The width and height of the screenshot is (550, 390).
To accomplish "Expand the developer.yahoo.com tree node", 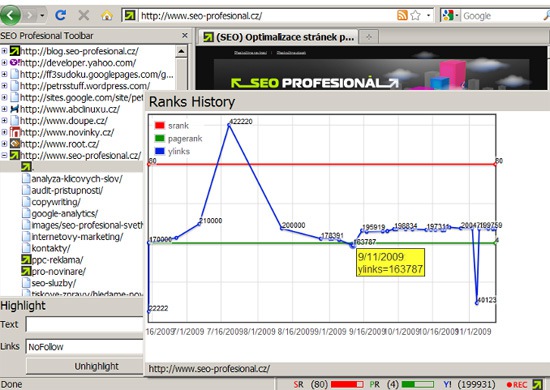I will point(4,63).
